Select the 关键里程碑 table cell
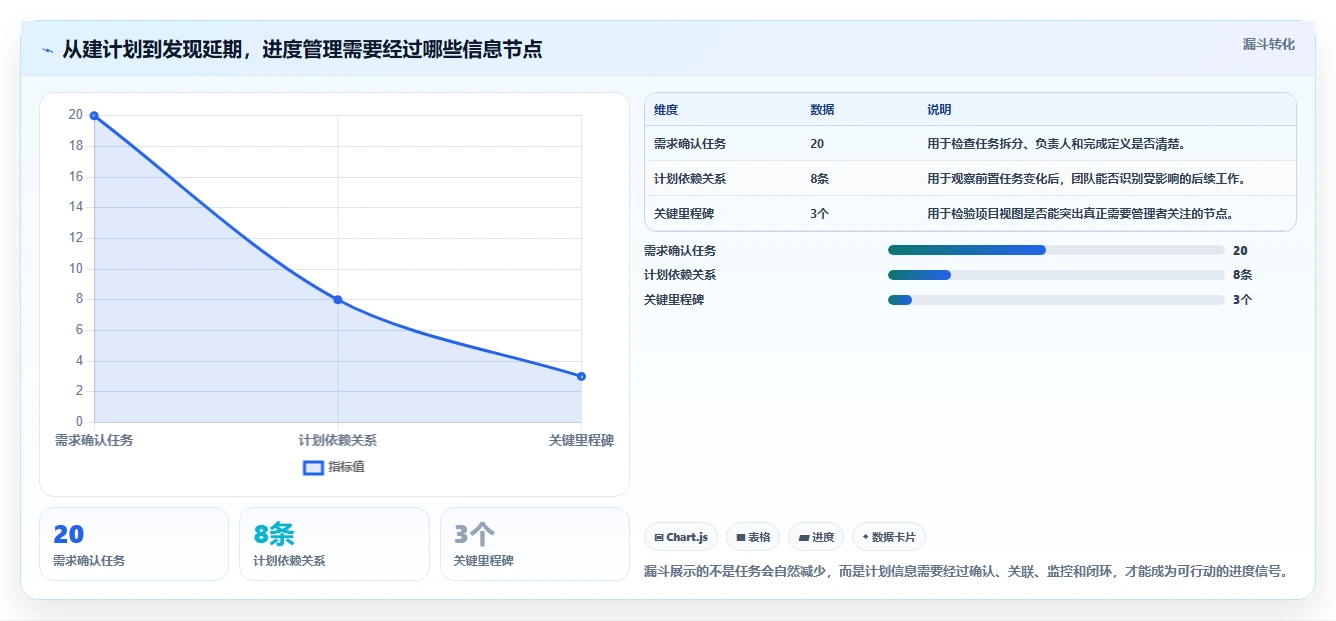 click(684, 214)
